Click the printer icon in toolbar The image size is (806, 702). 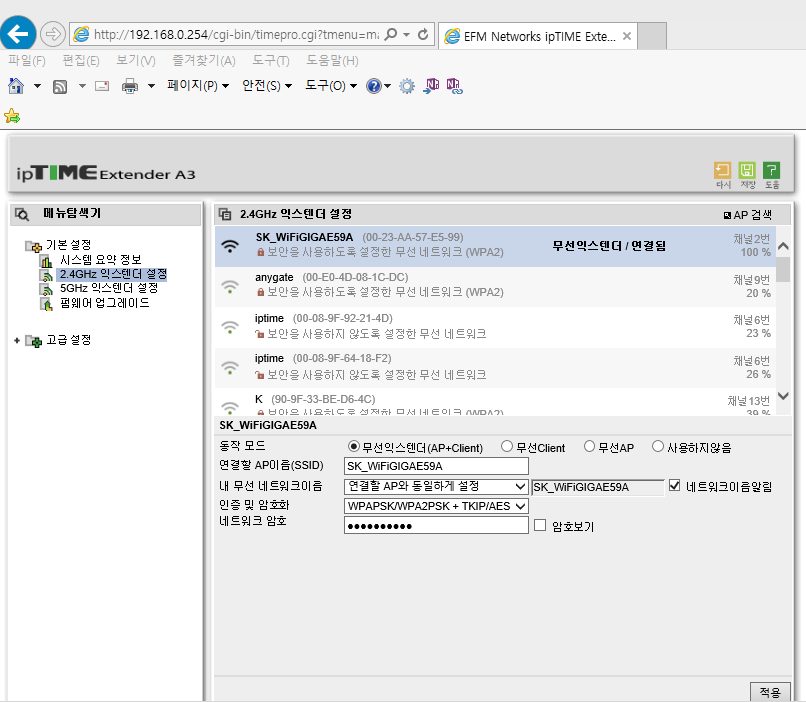(x=130, y=86)
